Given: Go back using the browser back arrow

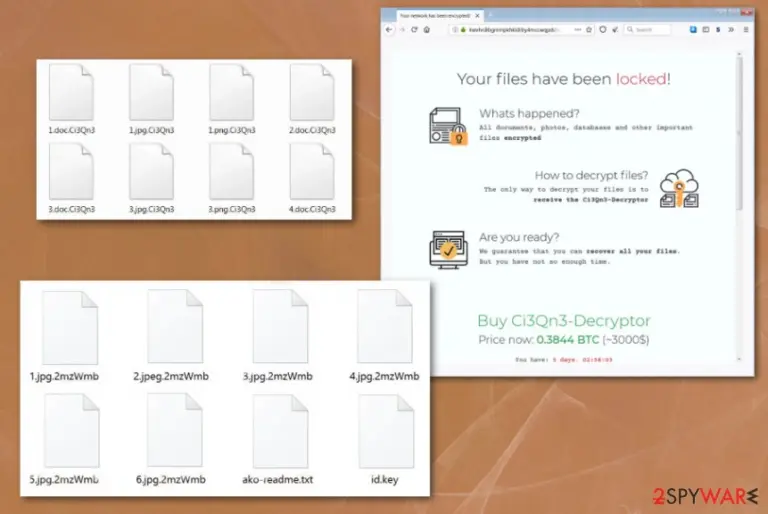Looking at the screenshot, I should [x=389, y=30].
